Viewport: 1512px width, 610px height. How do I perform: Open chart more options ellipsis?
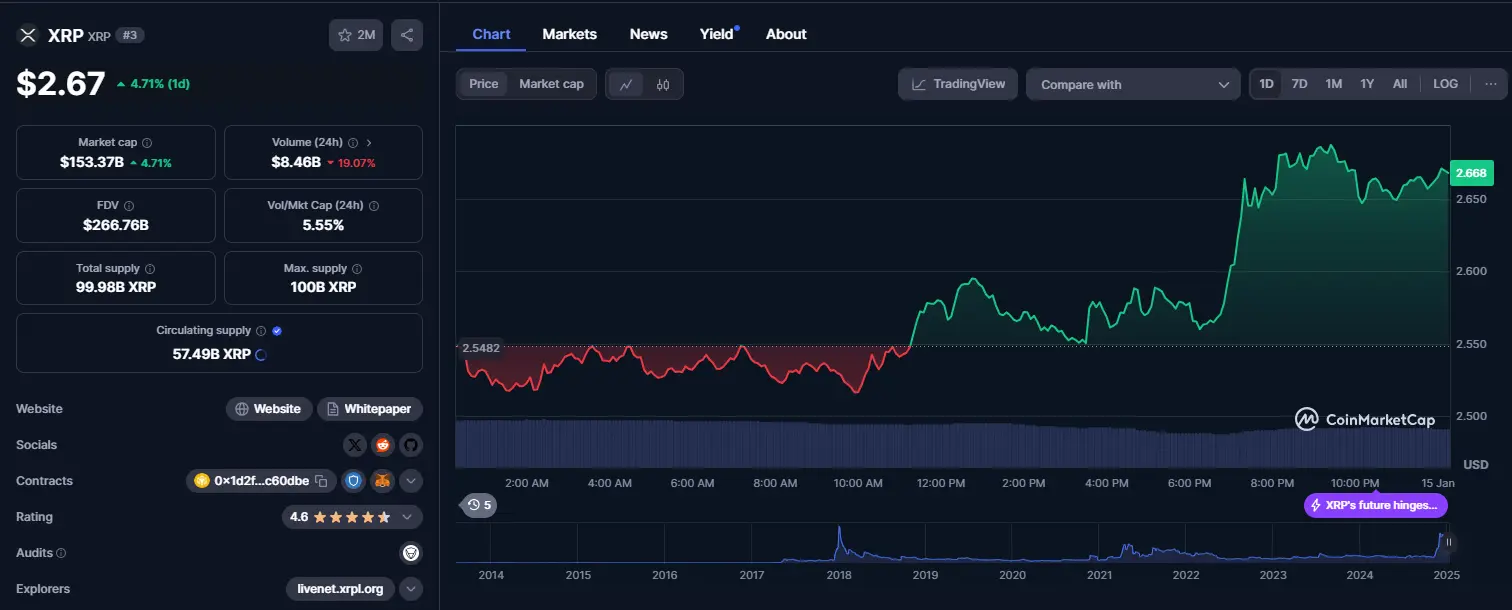pos(1490,84)
